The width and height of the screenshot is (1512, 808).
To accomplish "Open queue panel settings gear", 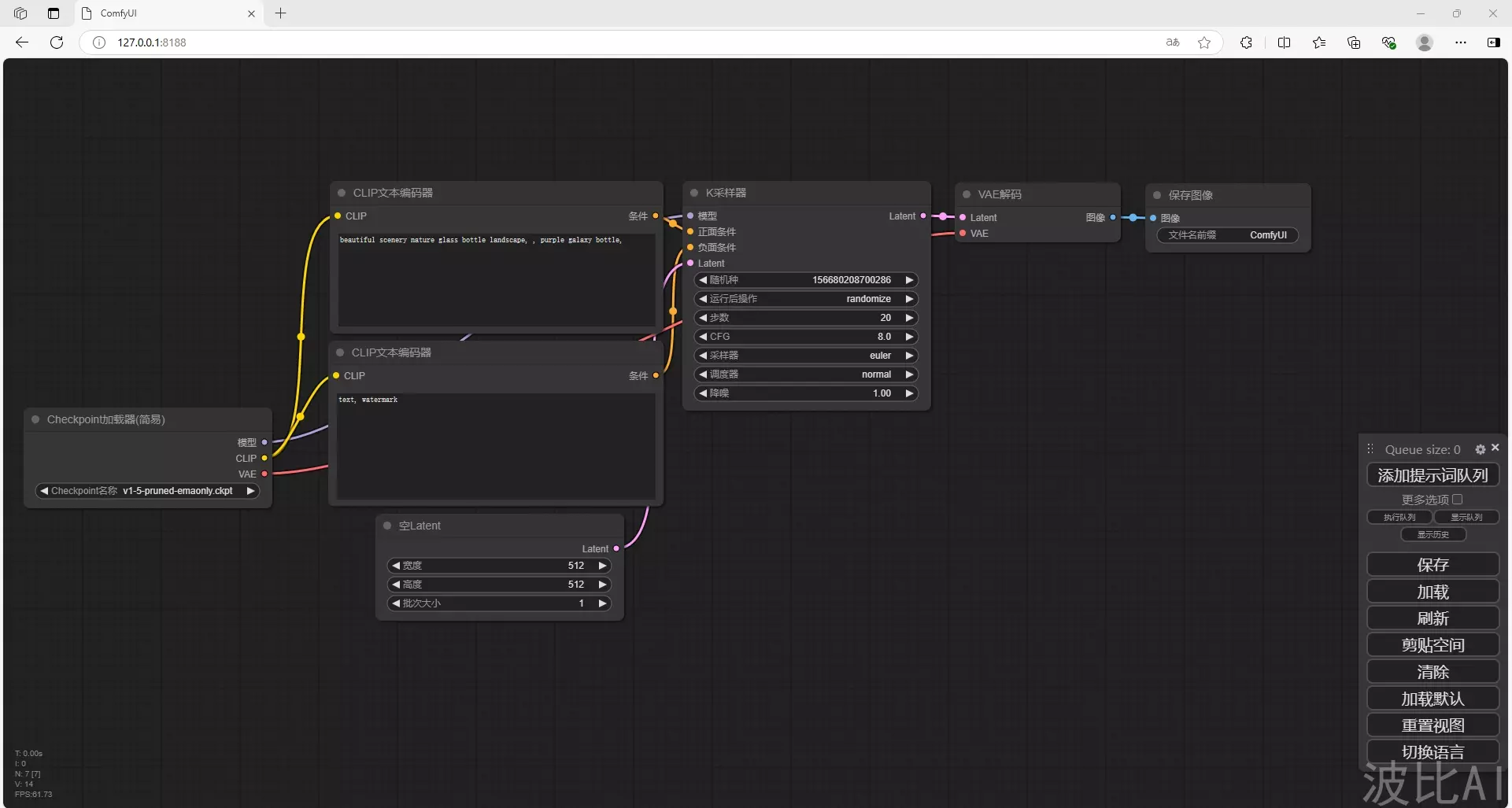I will point(1480,449).
